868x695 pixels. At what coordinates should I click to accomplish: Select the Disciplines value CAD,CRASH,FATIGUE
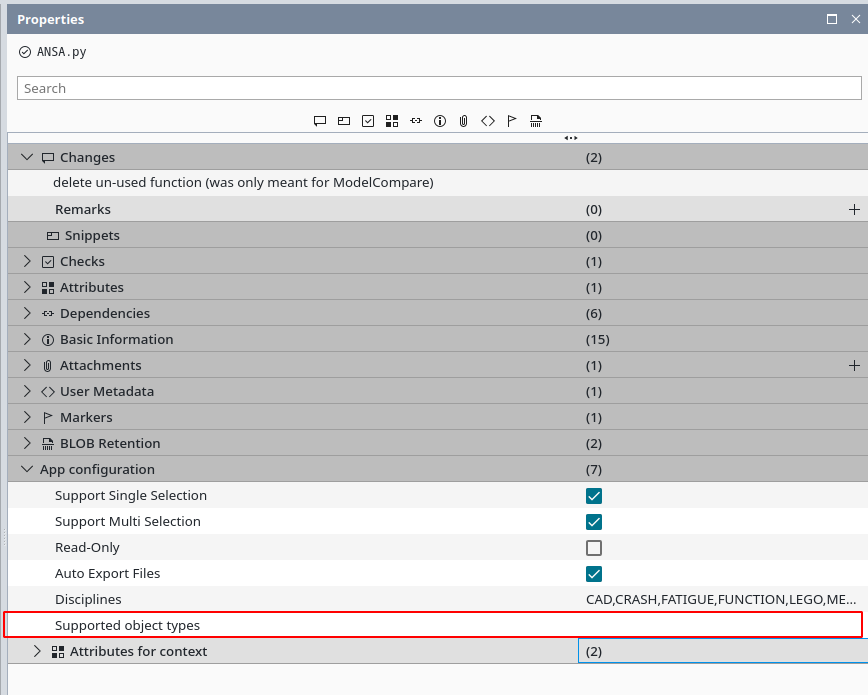(x=721, y=600)
